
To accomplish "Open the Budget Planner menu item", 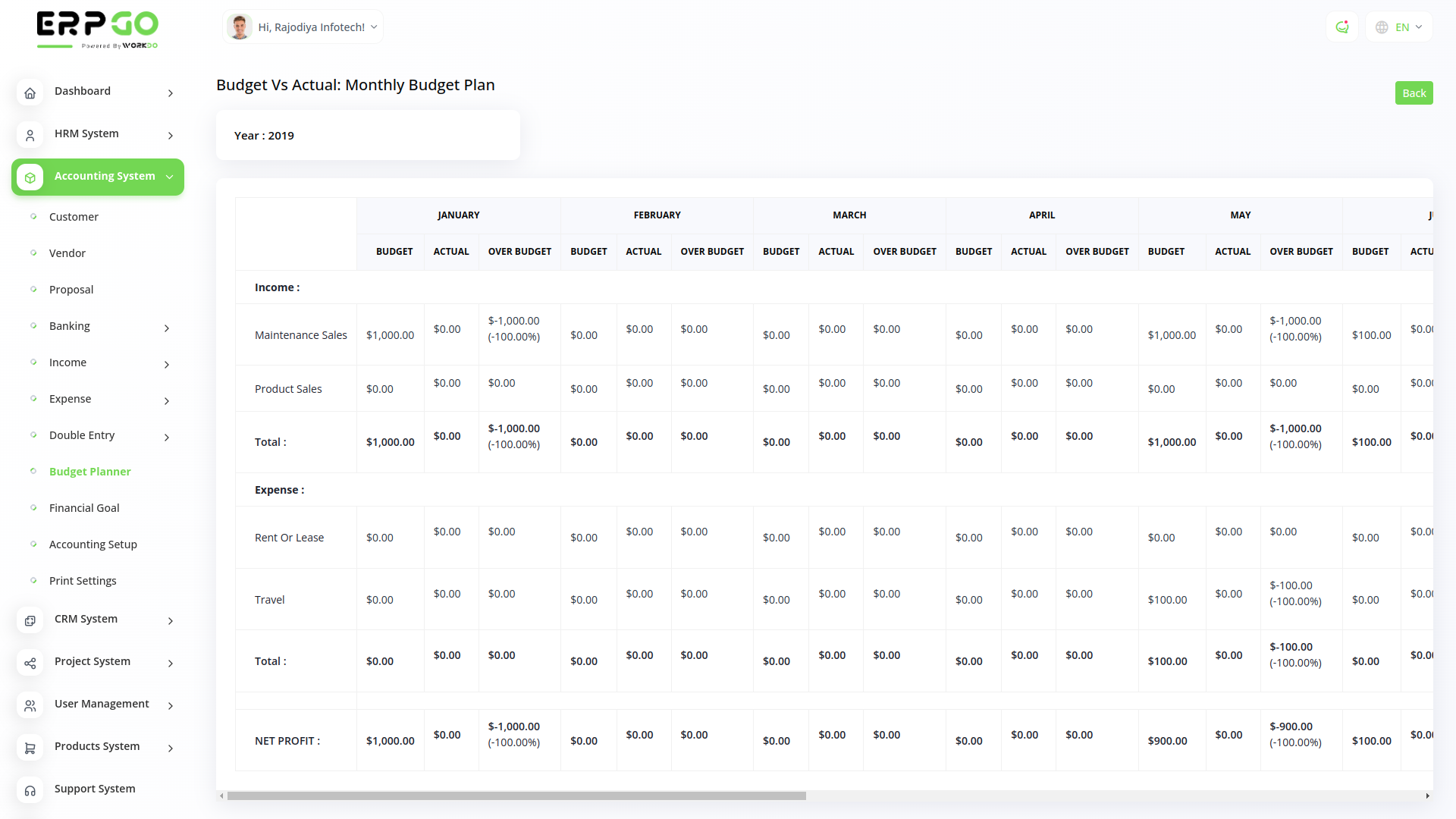I will (x=89, y=472).
